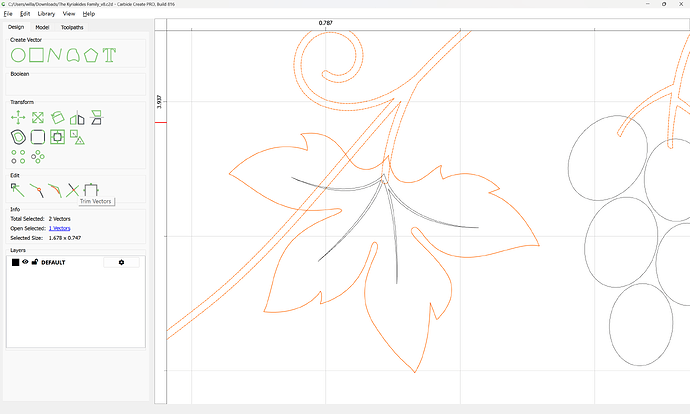Click the '1 Vectors' open selected link

(x=59, y=228)
